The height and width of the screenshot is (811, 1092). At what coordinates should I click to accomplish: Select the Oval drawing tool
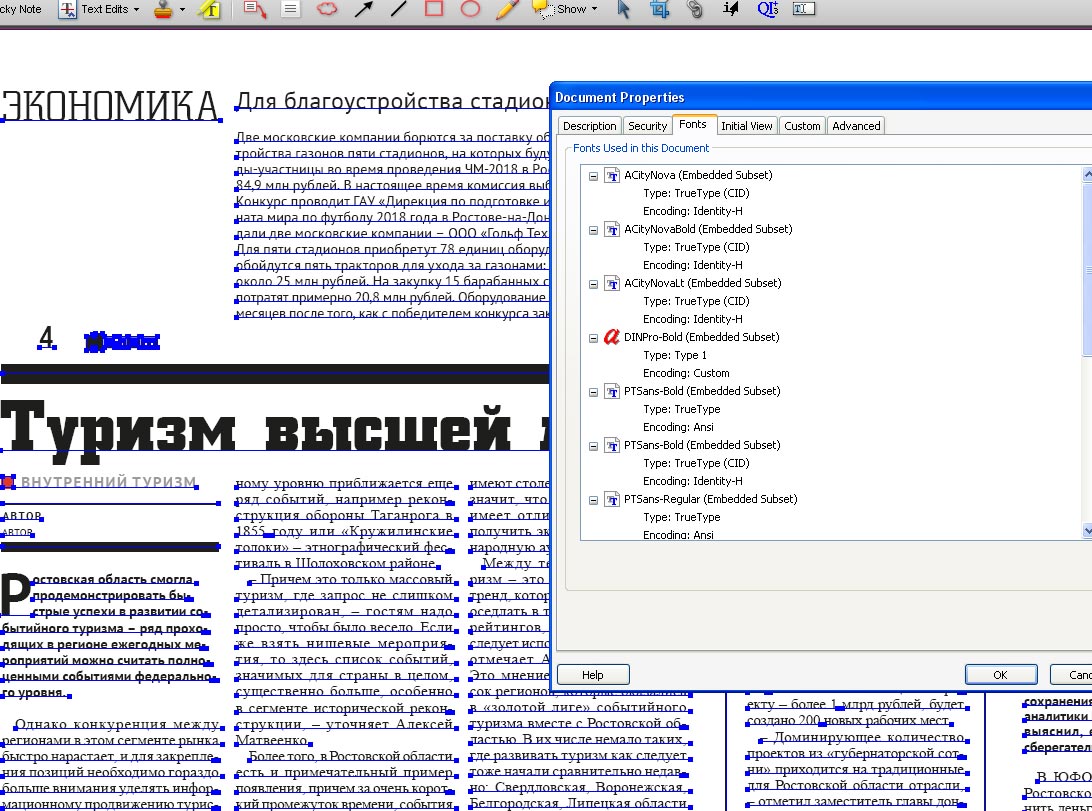[x=471, y=9]
